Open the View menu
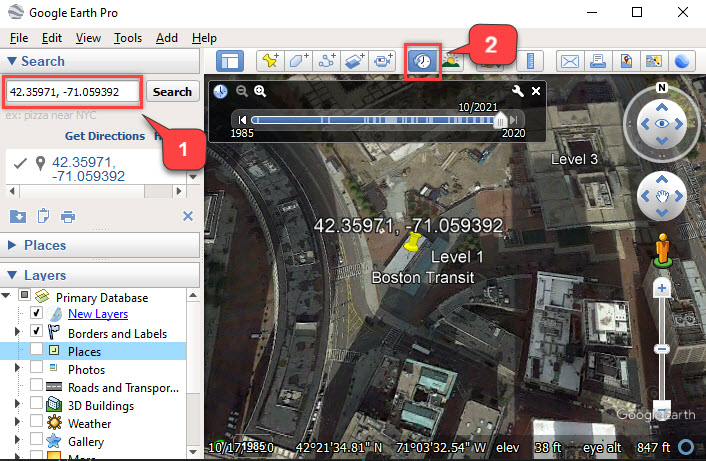 coord(88,38)
